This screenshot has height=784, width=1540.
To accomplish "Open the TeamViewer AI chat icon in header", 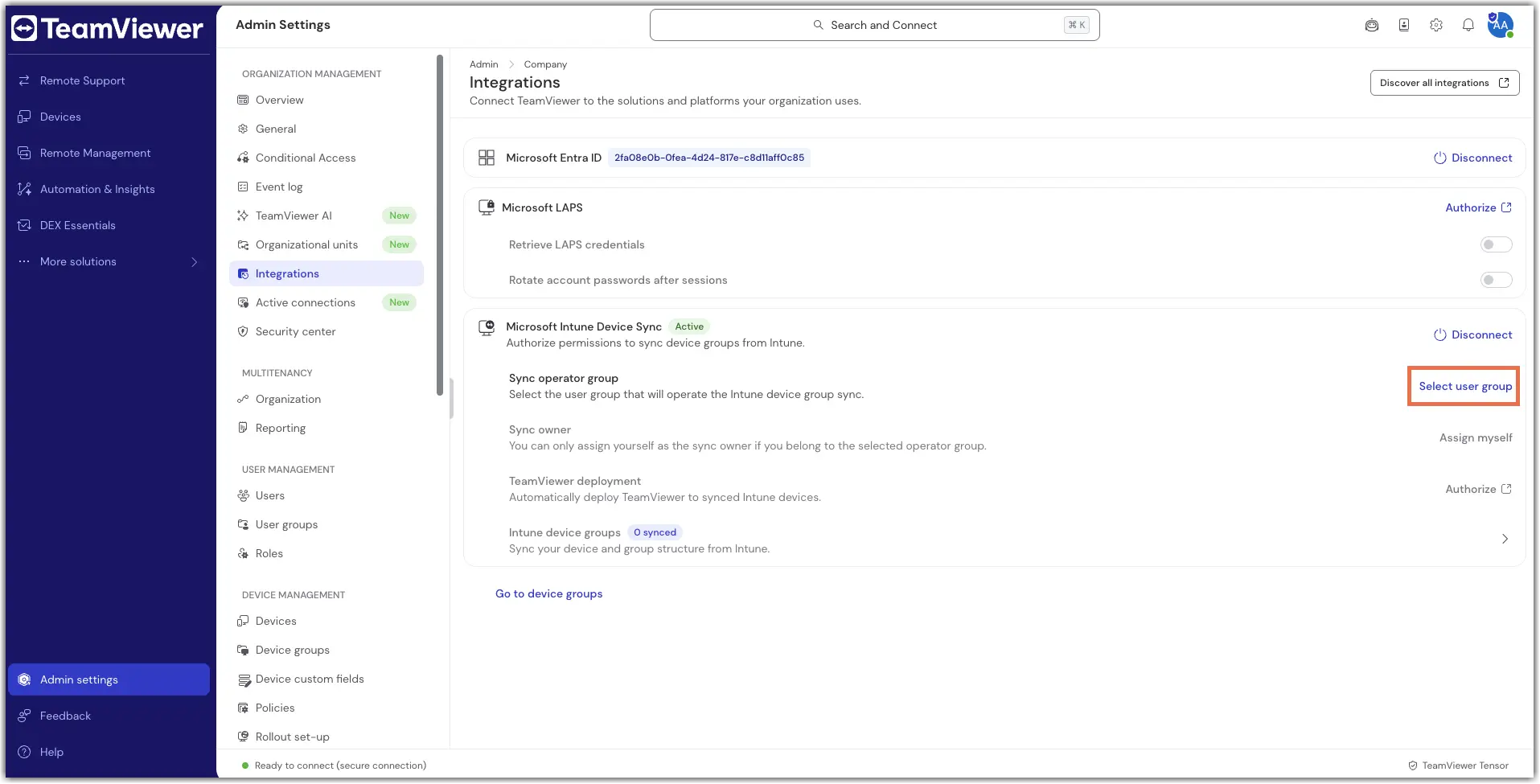I will 1372,25.
